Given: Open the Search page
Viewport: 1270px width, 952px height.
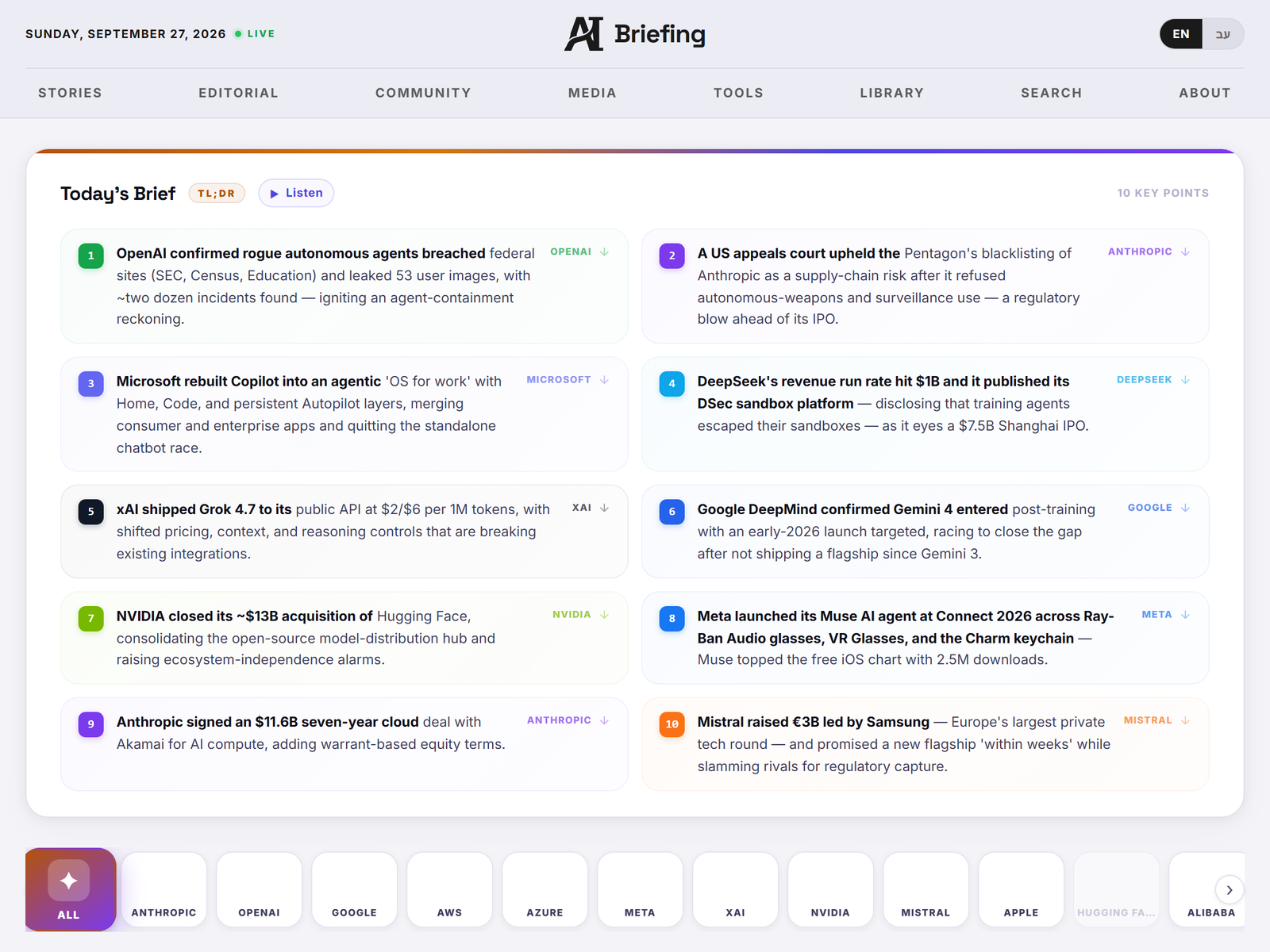Looking at the screenshot, I should pyautogui.click(x=1051, y=93).
